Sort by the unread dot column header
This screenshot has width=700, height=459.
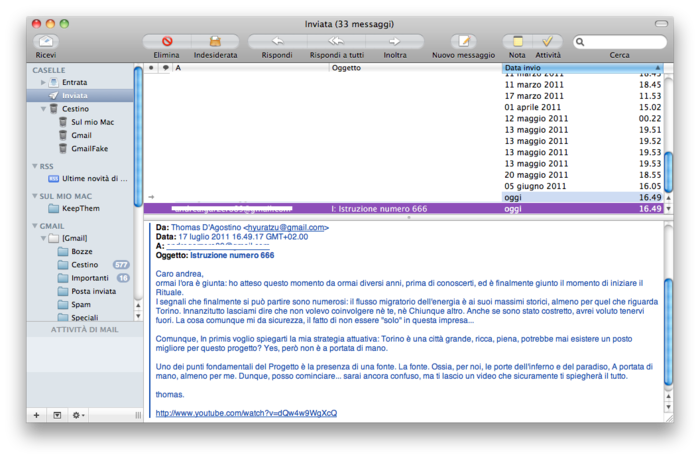(x=151, y=68)
